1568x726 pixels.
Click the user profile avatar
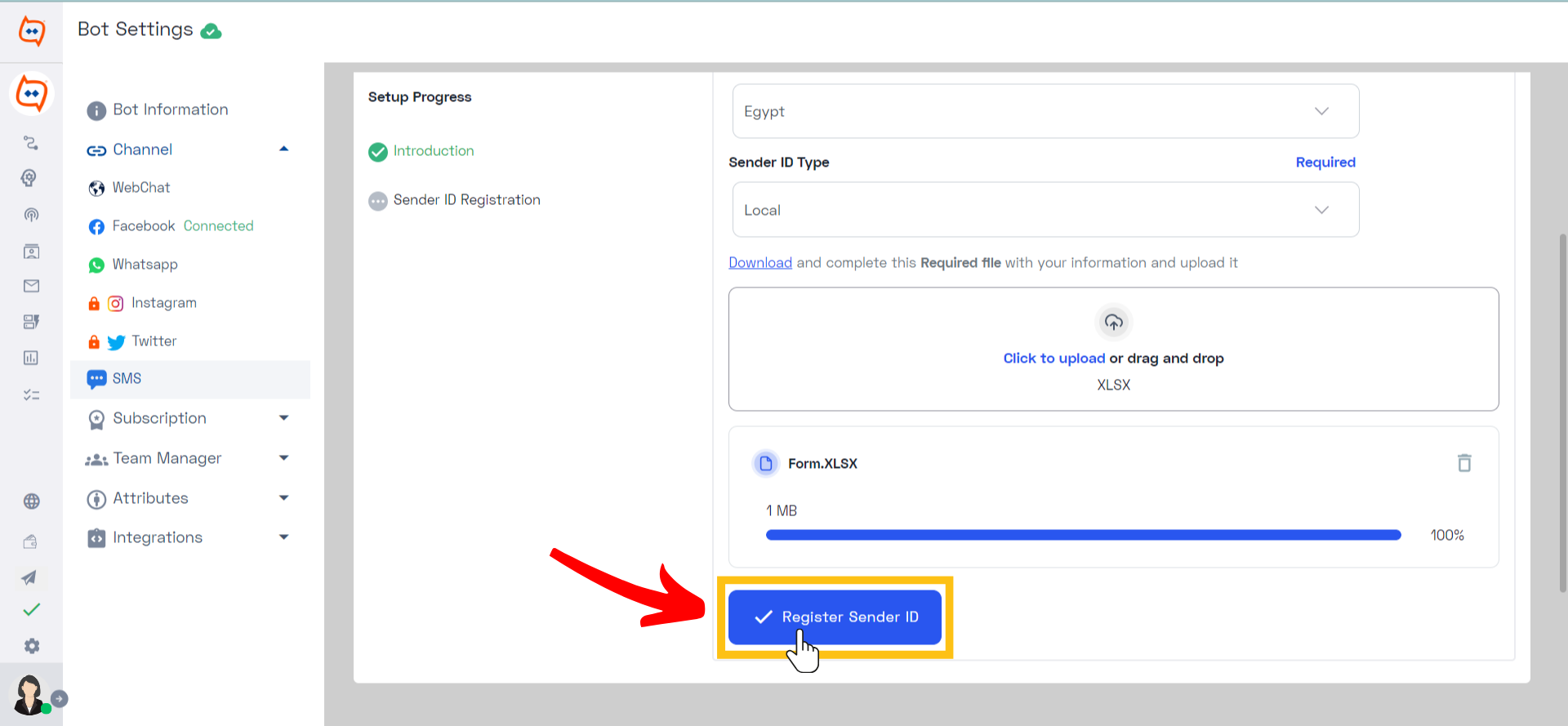30,695
